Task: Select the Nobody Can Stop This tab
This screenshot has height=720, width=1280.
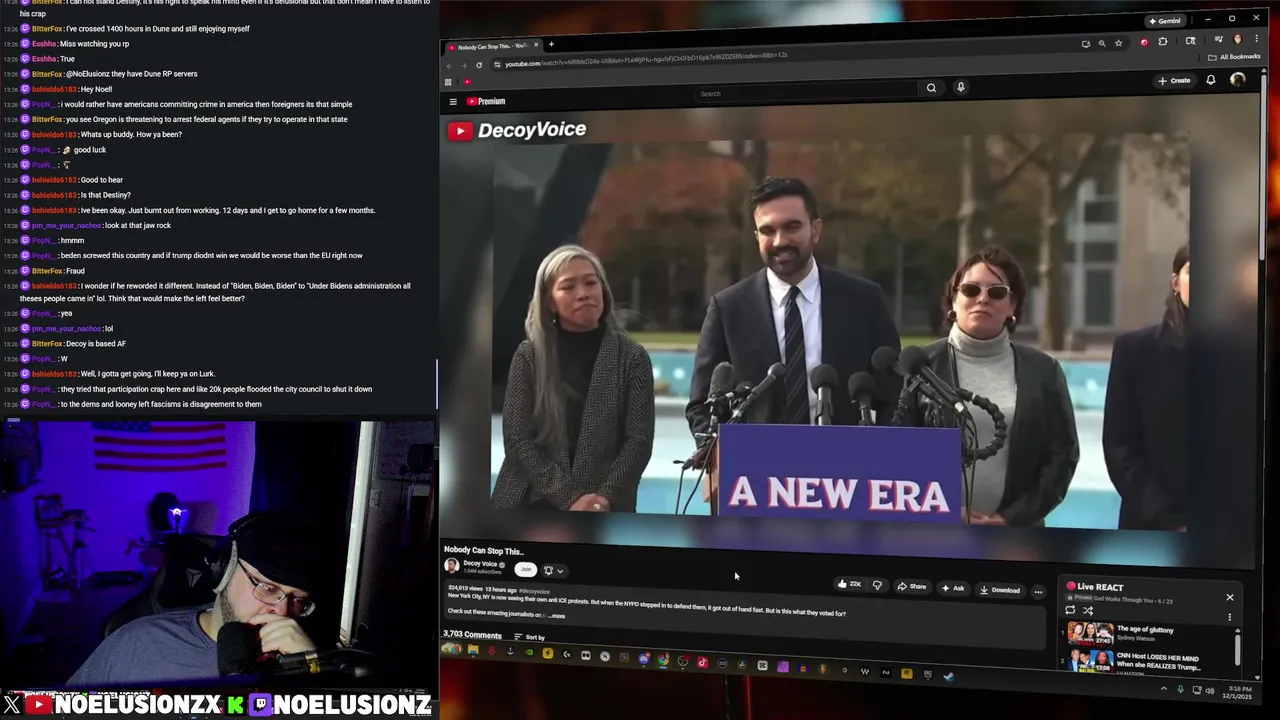Action: (492, 47)
